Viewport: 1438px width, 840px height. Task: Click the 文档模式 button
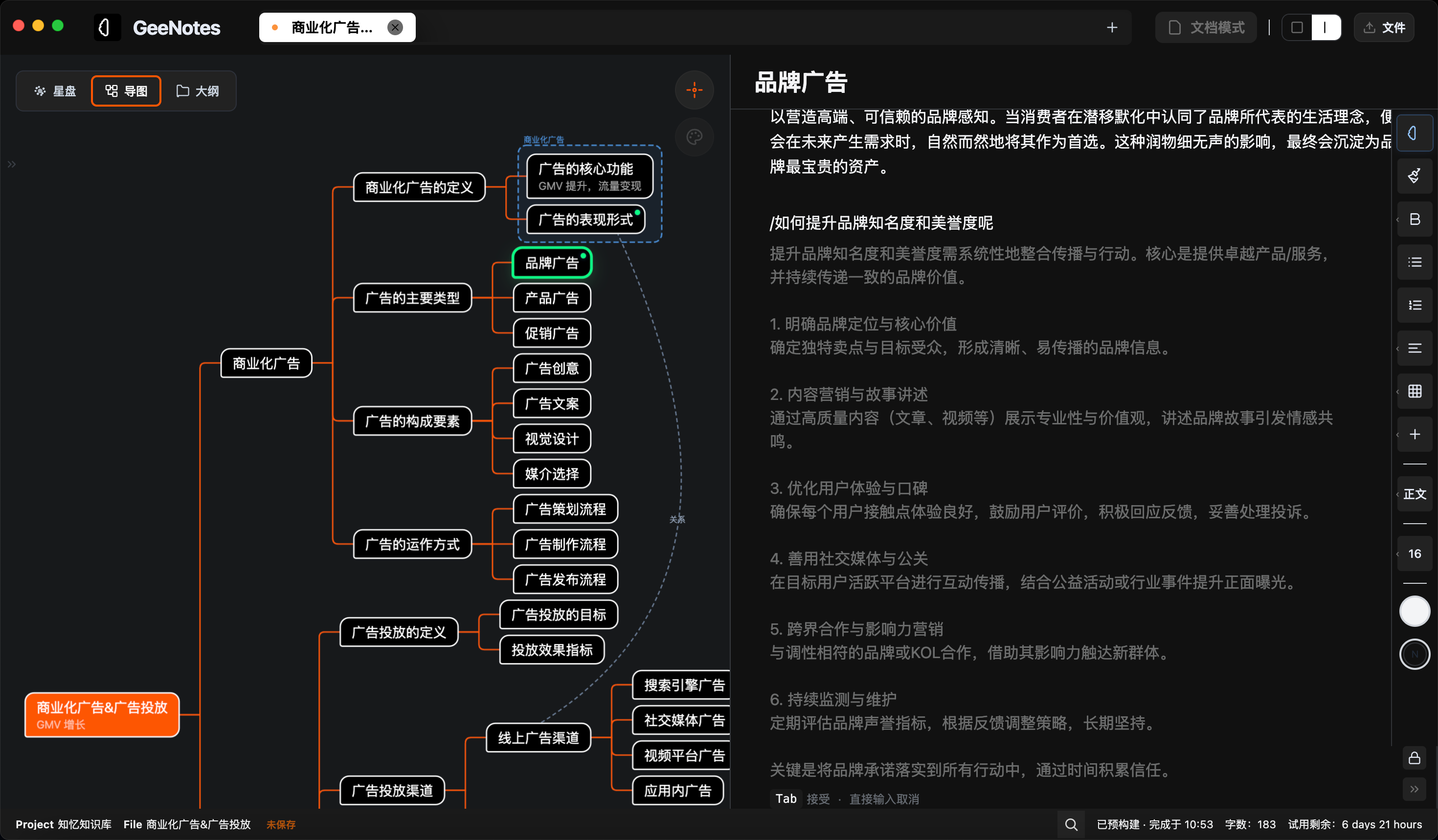tap(1205, 27)
